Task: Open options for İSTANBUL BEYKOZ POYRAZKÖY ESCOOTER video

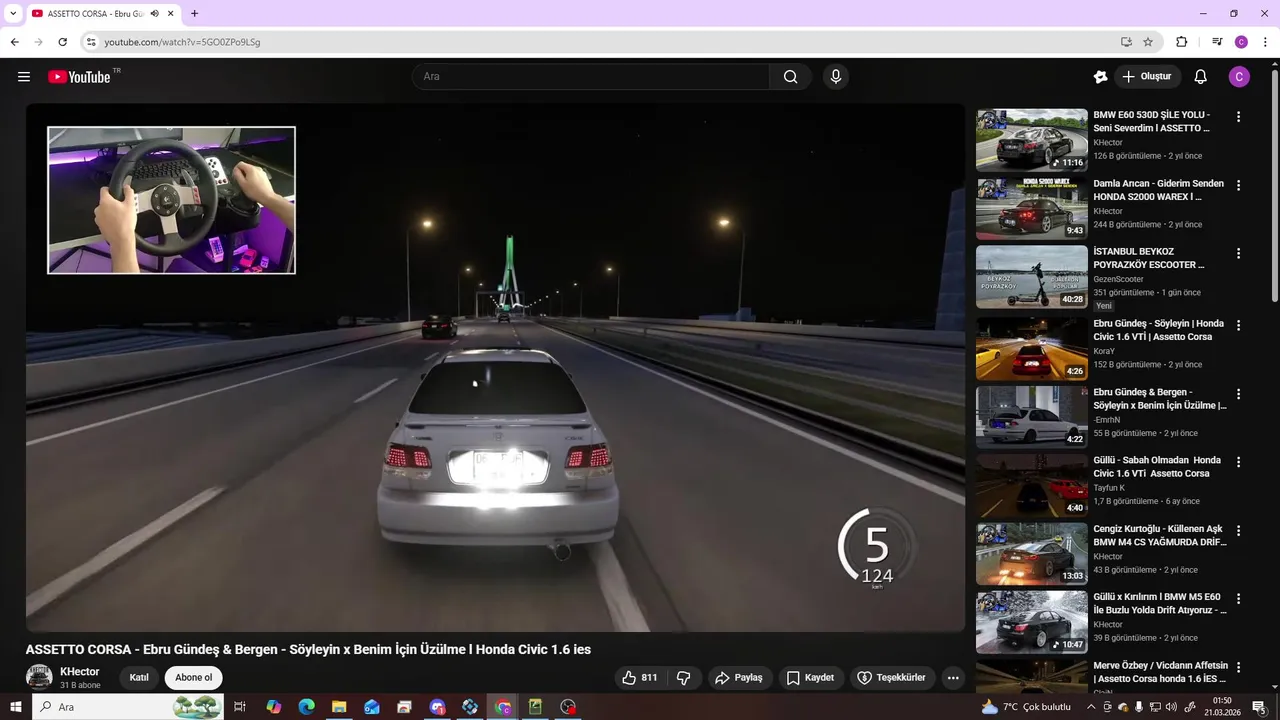Action: tap(1238, 254)
